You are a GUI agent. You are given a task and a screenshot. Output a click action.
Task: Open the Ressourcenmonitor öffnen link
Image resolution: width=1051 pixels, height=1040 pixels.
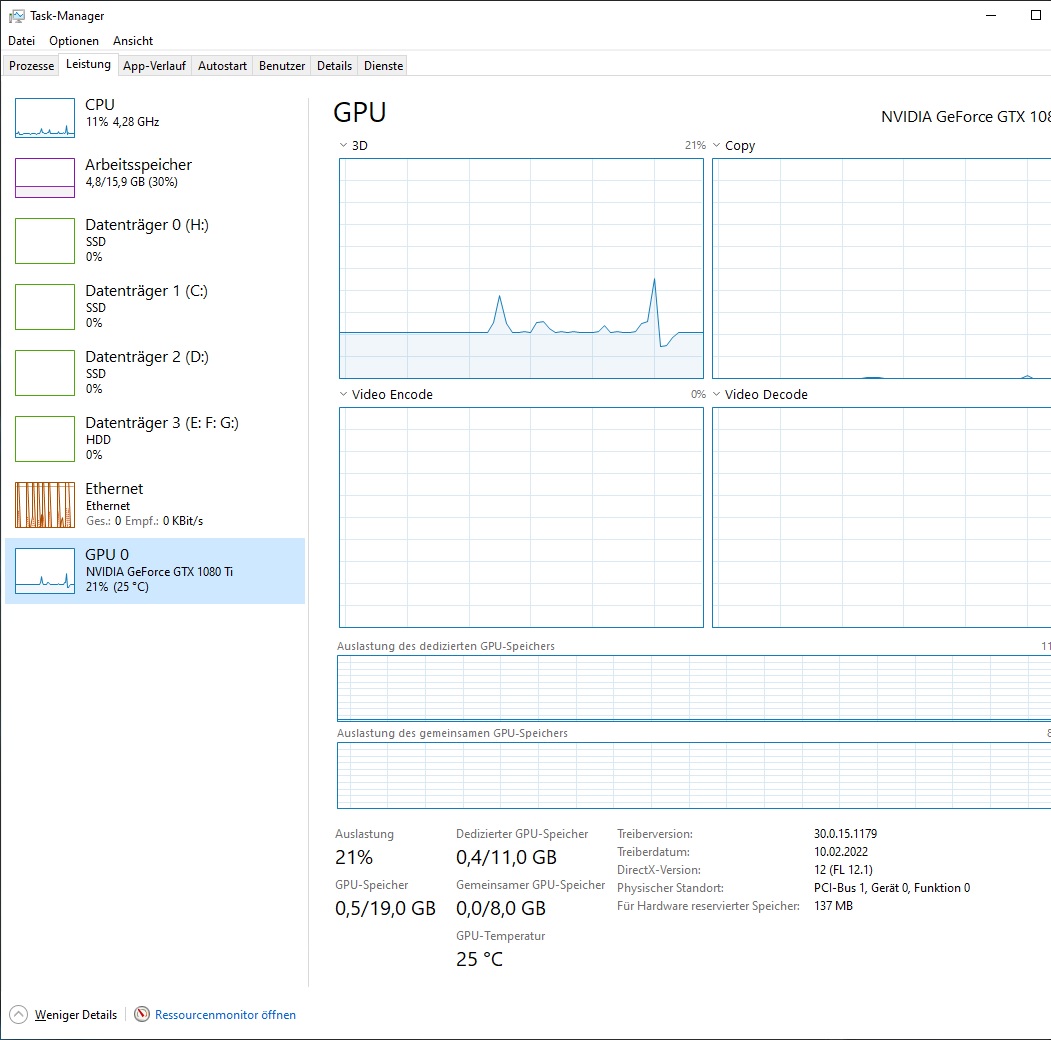(225, 1015)
